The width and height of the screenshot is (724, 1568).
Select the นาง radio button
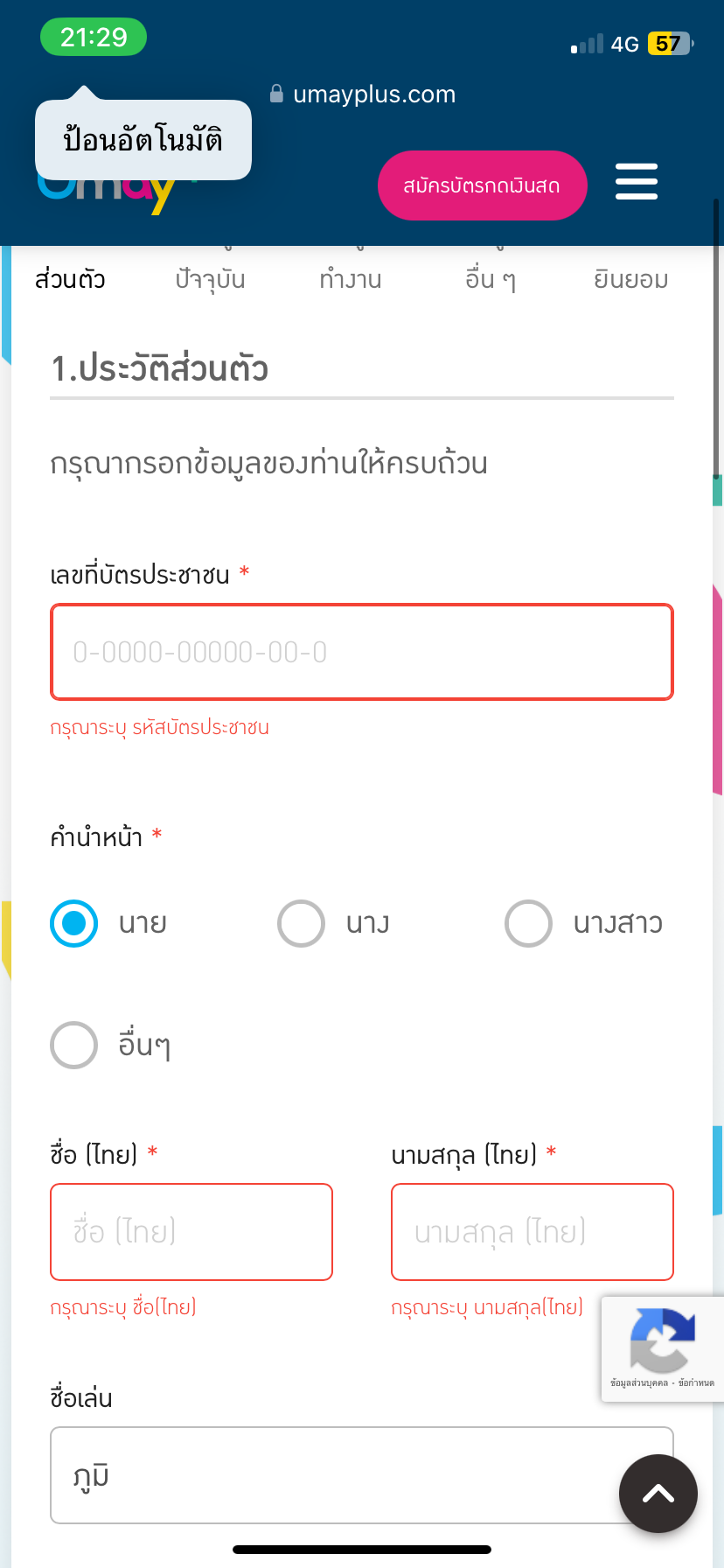coord(301,923)
